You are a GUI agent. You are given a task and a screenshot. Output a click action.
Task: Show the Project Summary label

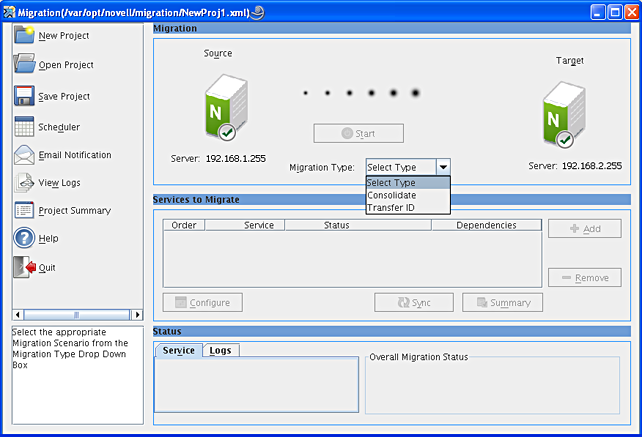75,211
